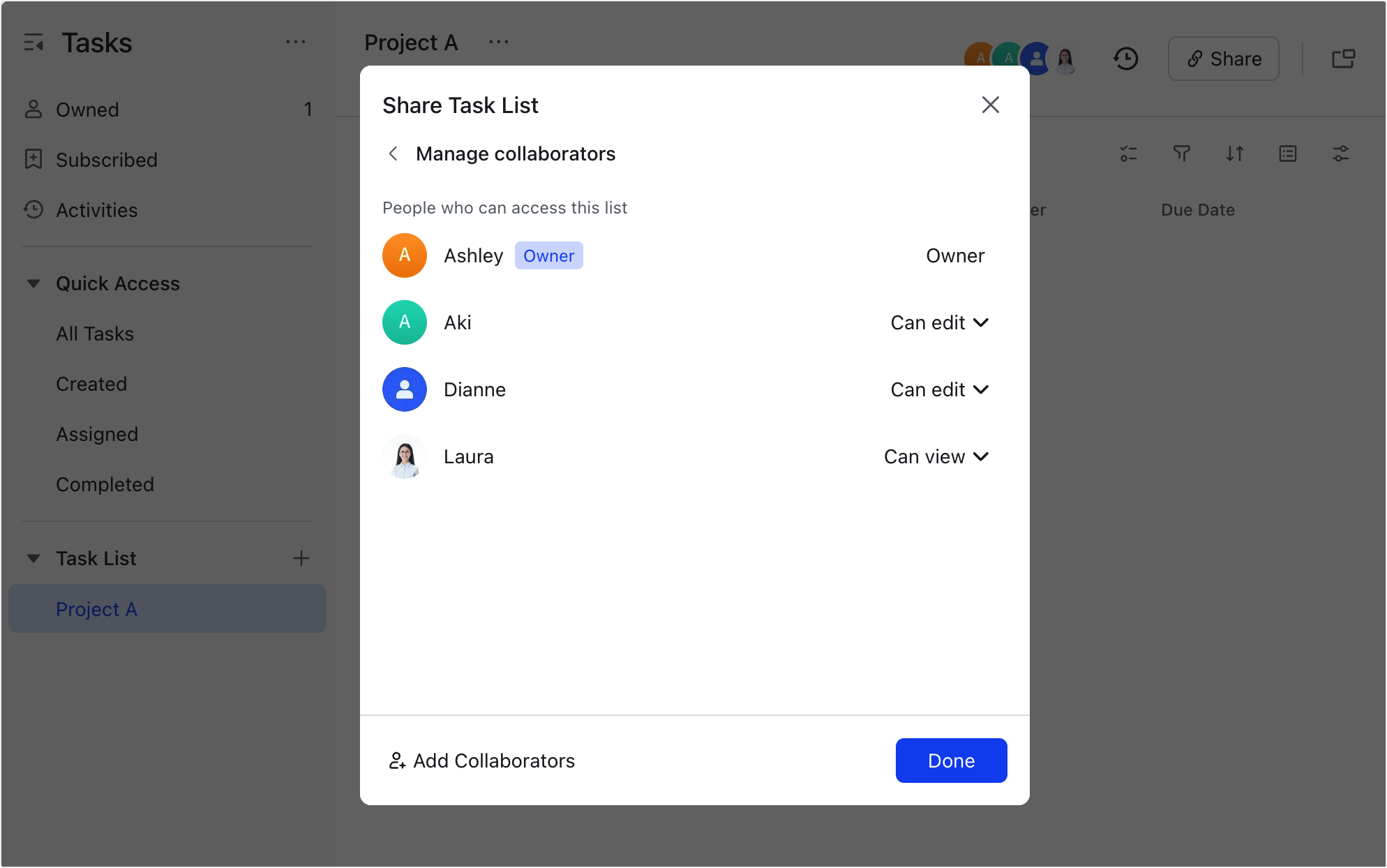Open the activity history clock icon
The image size is (1387, 868).
[1125, 59]
